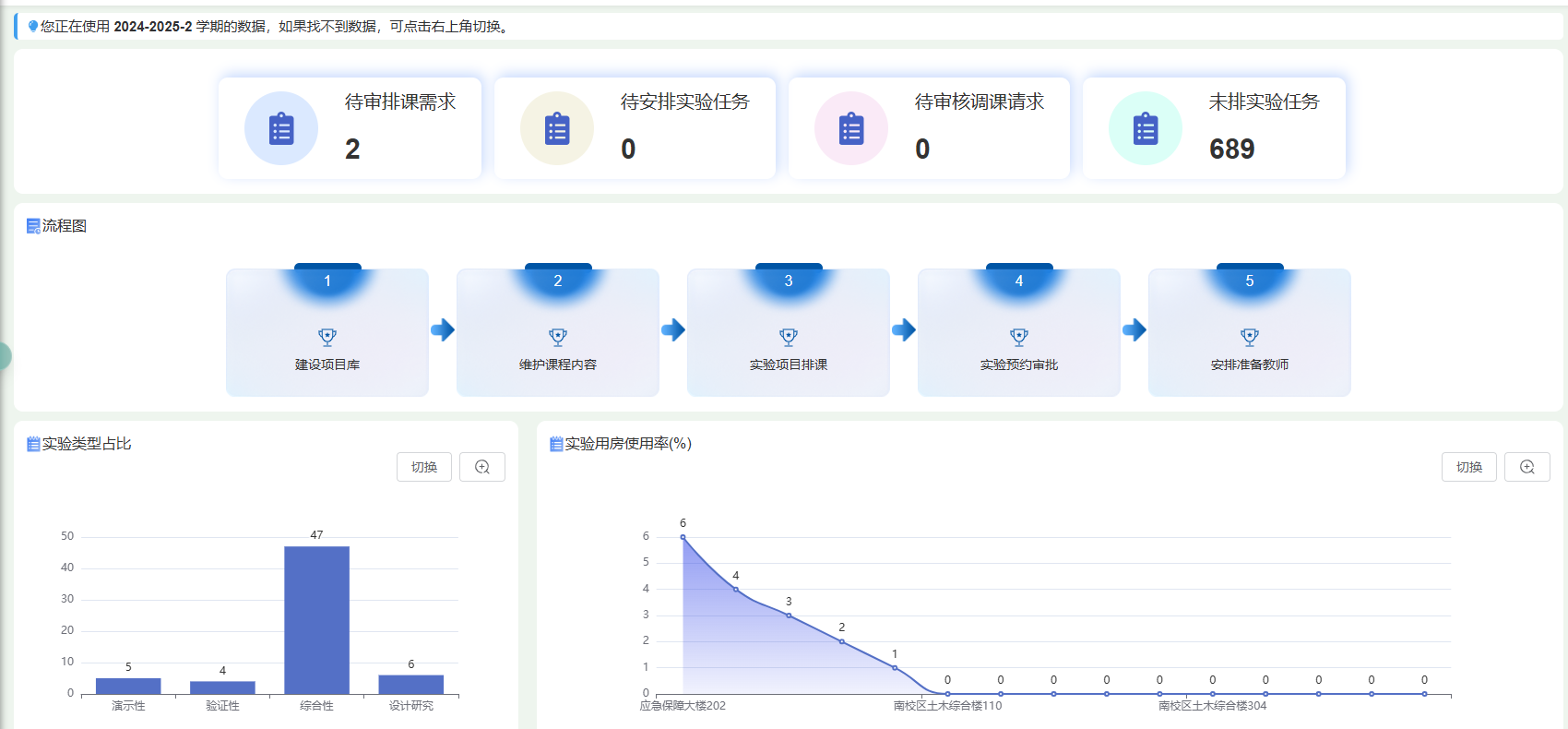Image resolution: width=1568 pixels, height=729 pixels.
Task: Click the 实验用房使用率 section title icon
Action: (556, 444)
